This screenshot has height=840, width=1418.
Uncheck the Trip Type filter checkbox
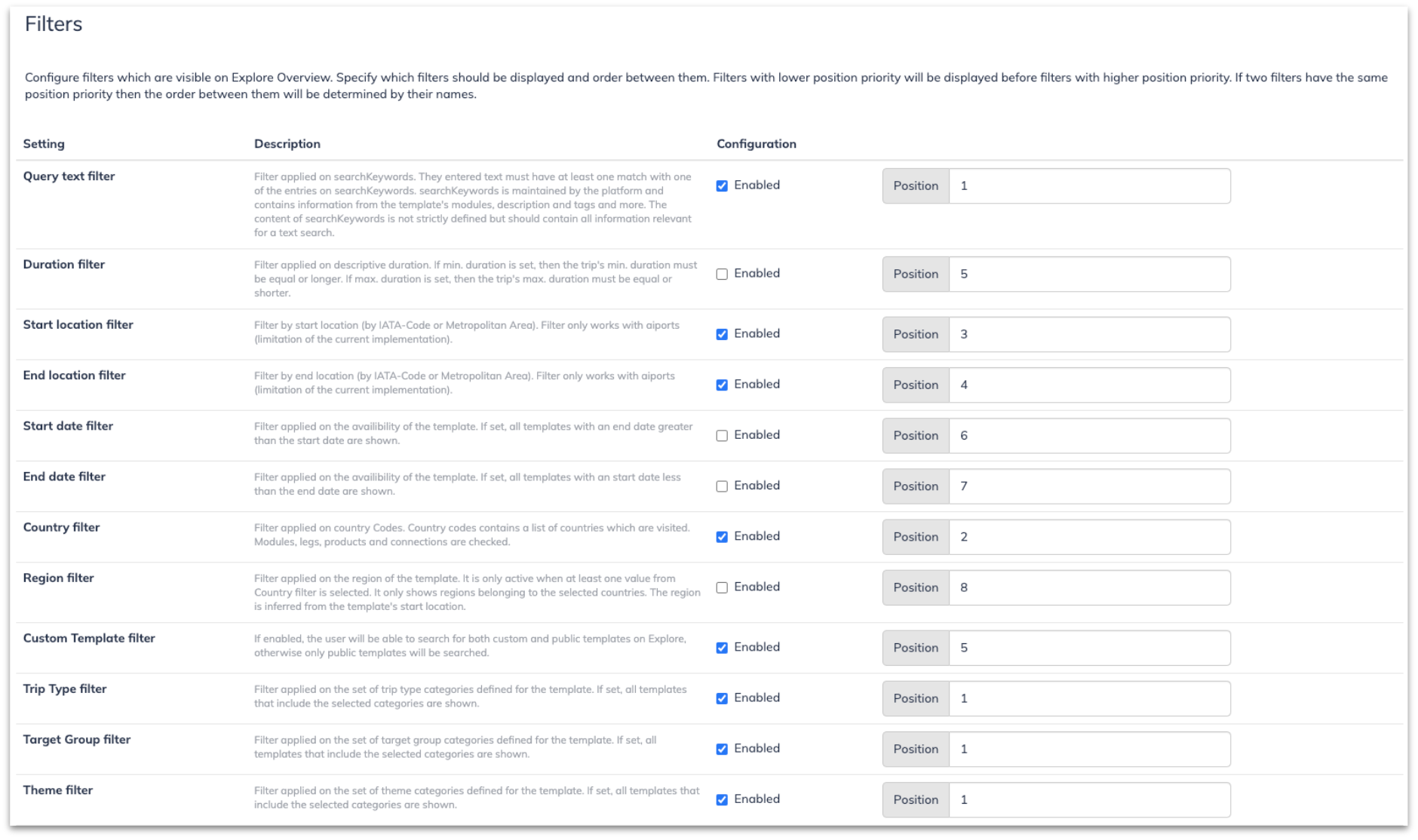pos(722,698)
